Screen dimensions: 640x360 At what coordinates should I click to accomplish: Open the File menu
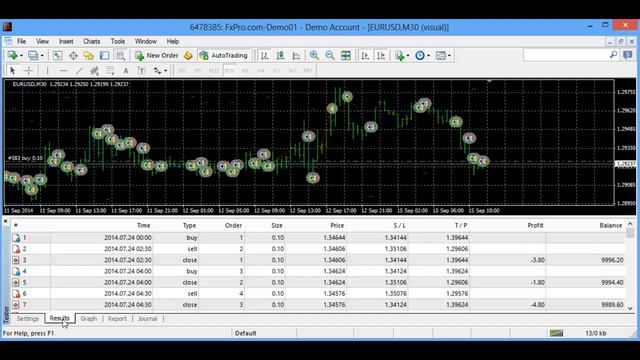tap(21, 41)
